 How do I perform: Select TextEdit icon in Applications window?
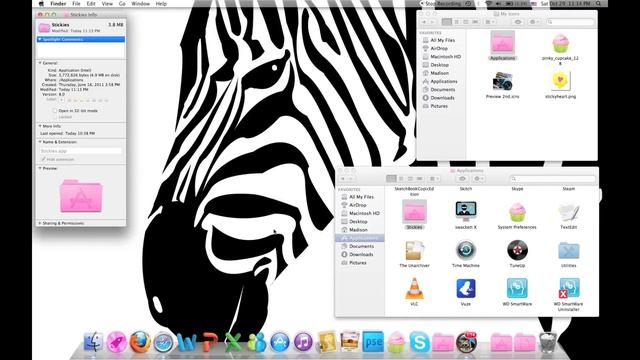click(x=569, y=212)
